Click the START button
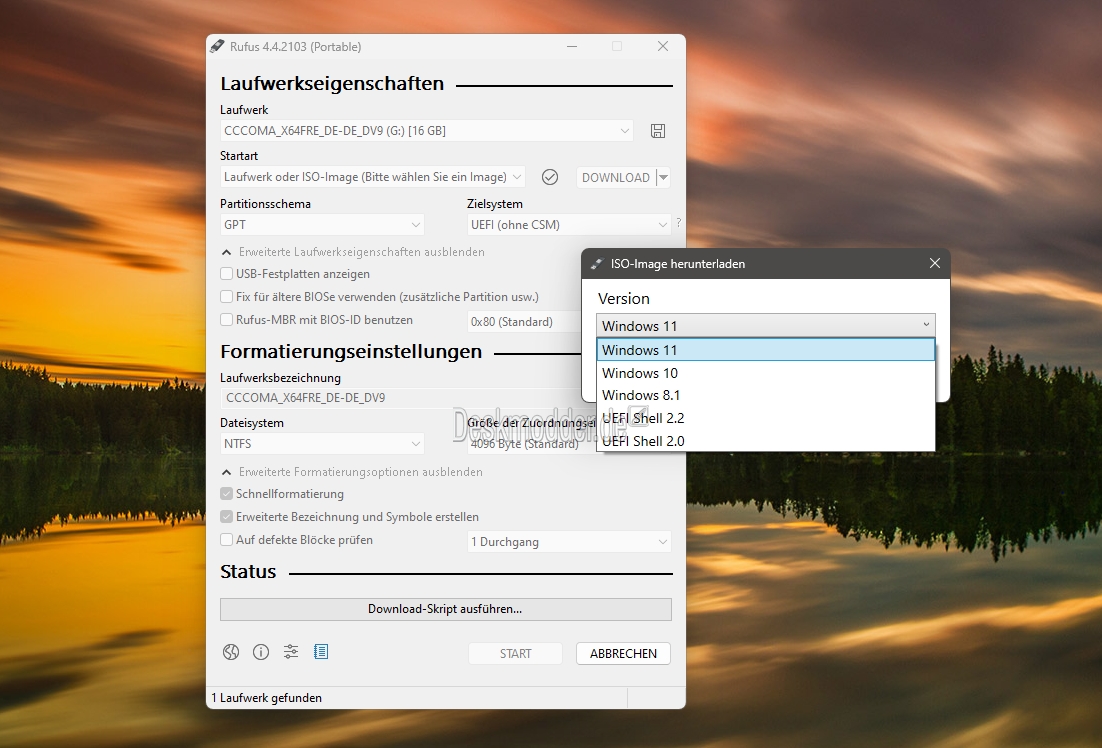Image resolution: width=1102 pixels, height=748 pixels. [515, 653]
